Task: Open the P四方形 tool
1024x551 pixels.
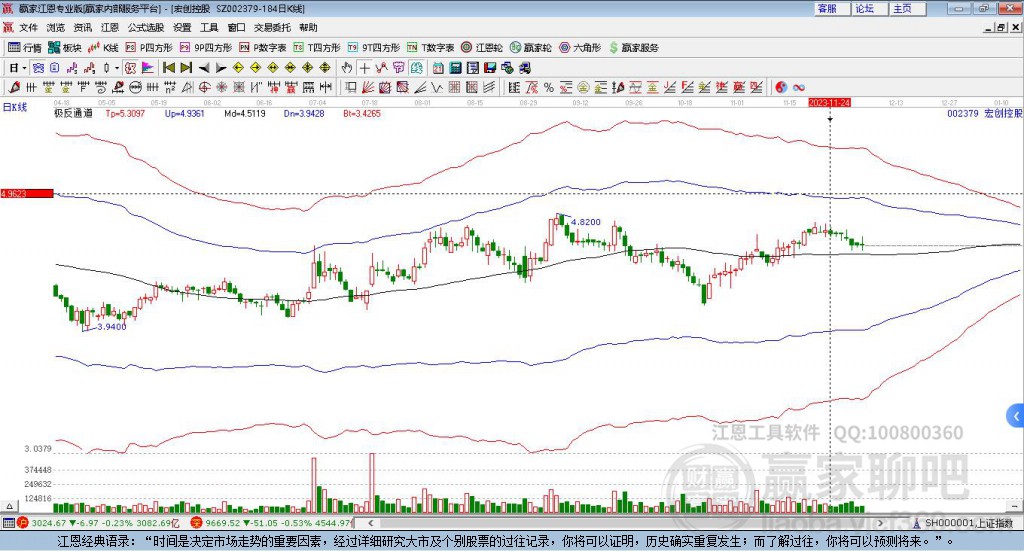Action: coord(149,48)
